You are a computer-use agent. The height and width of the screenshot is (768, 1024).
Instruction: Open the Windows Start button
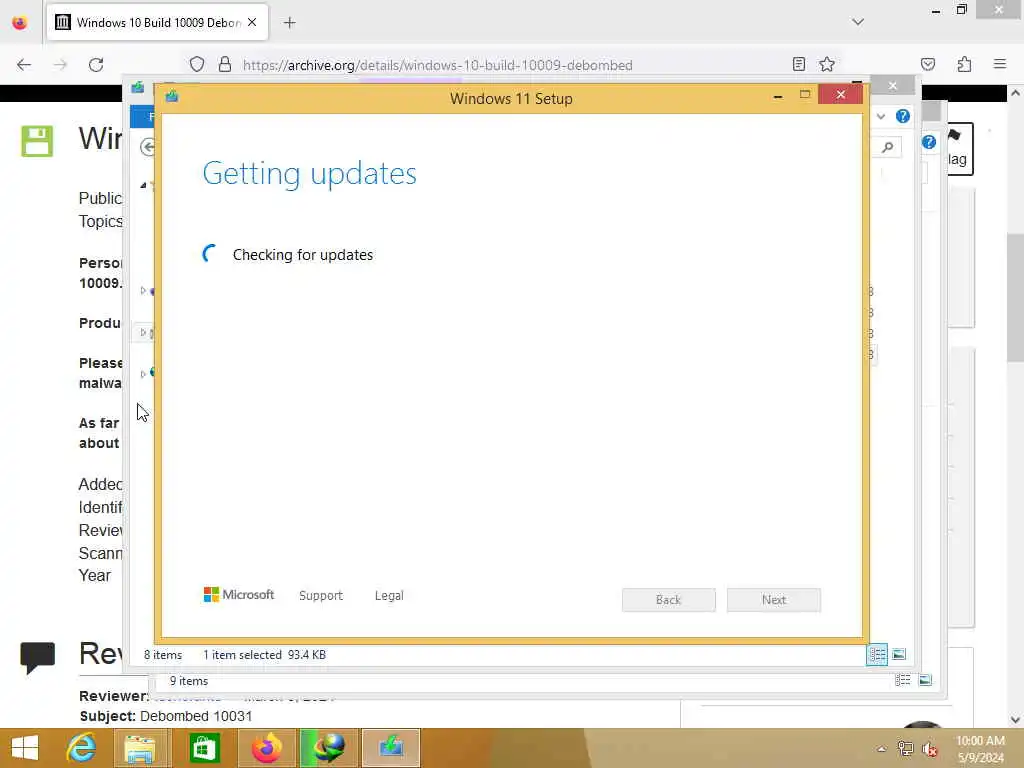tap(25, 748)
